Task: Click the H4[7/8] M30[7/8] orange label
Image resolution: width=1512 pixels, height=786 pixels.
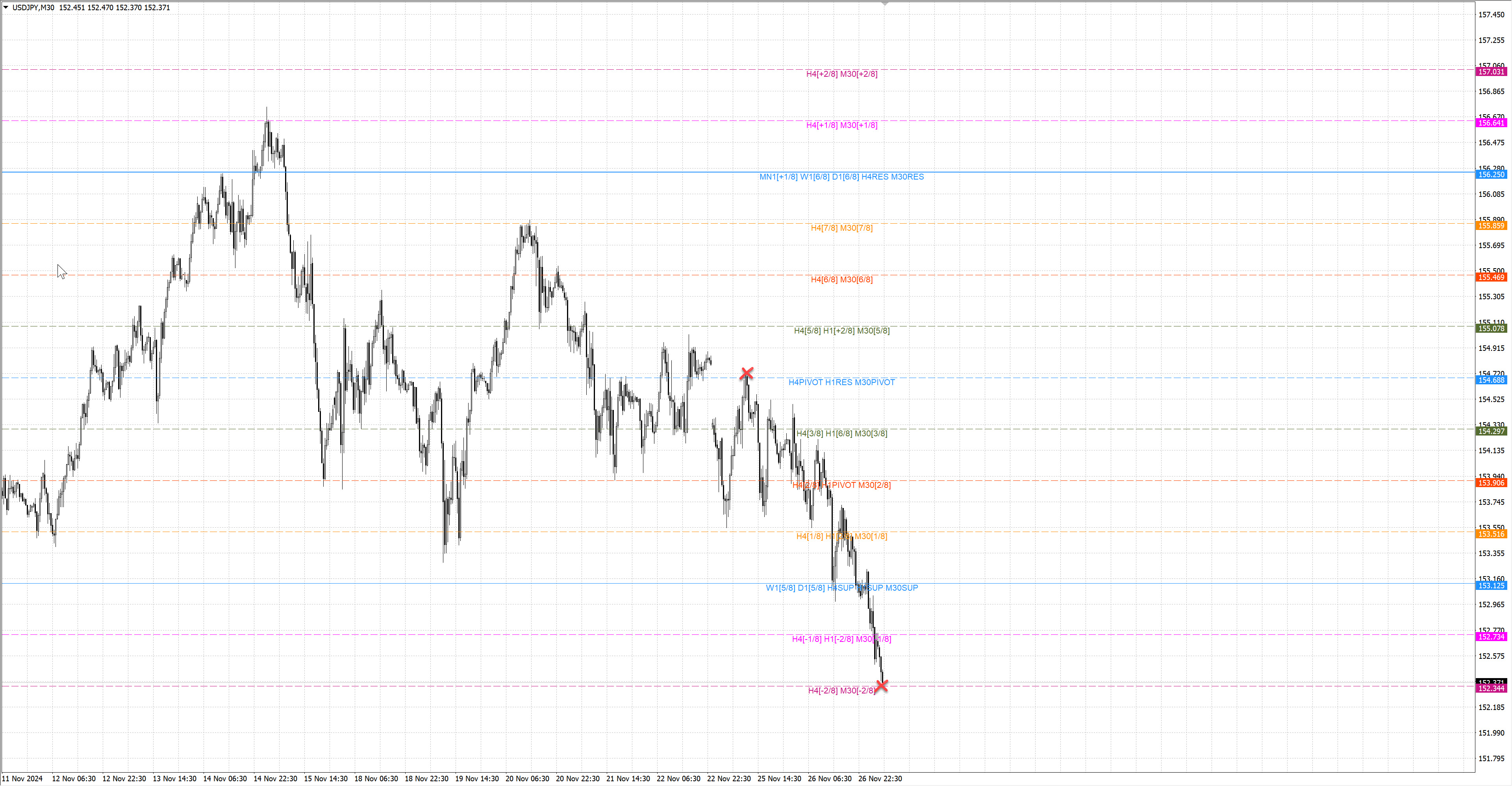Action: pyautogui.click(x=841, y=228)
